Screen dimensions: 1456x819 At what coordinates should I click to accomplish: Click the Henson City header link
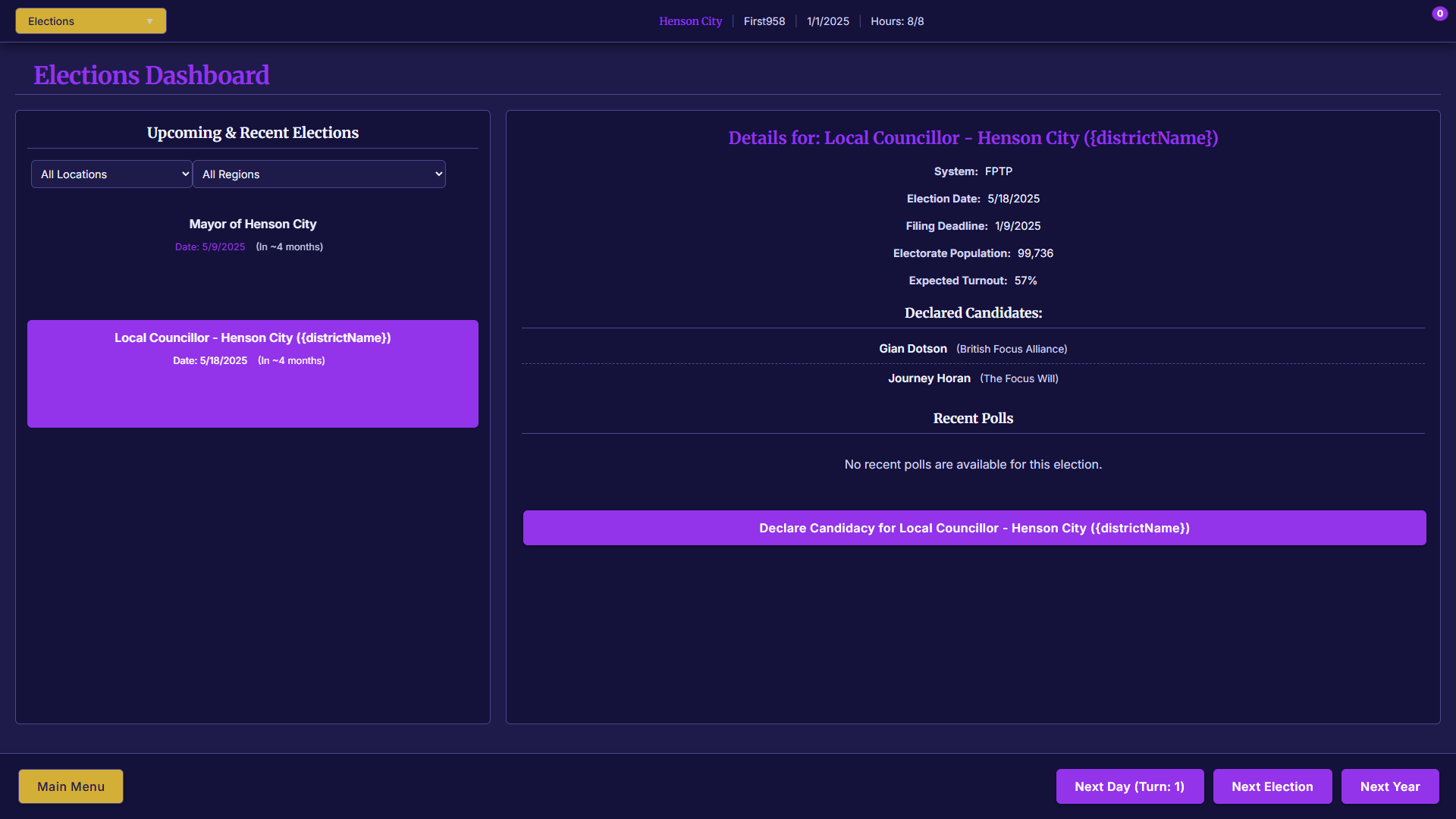(x=690, y=21)
